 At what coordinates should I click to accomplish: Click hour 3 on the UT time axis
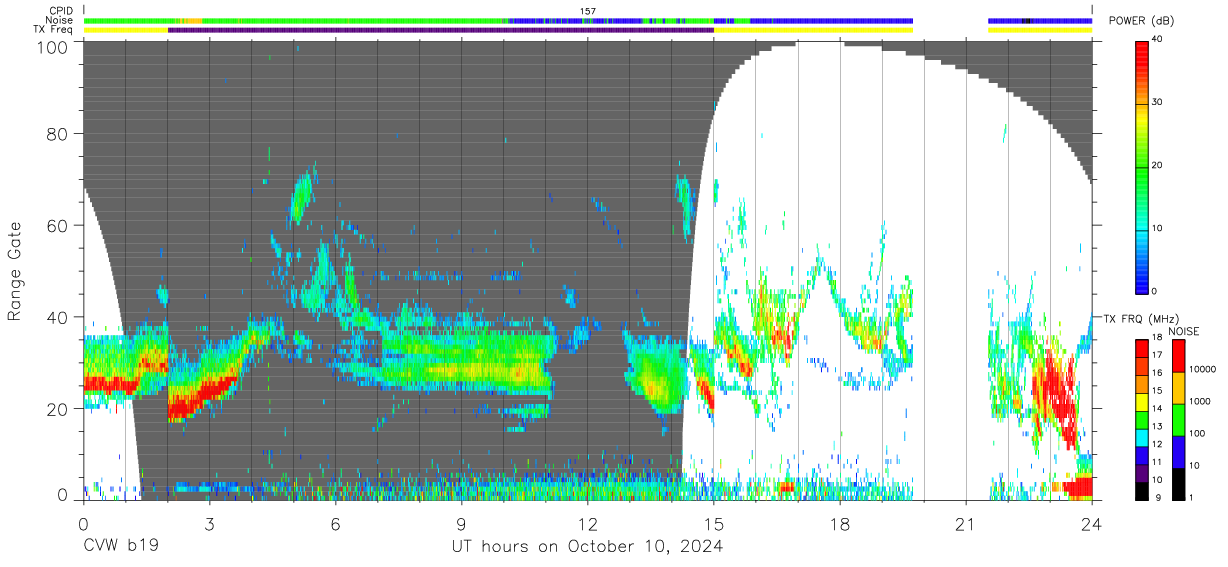pyautogui.click(x=209, y=524)
